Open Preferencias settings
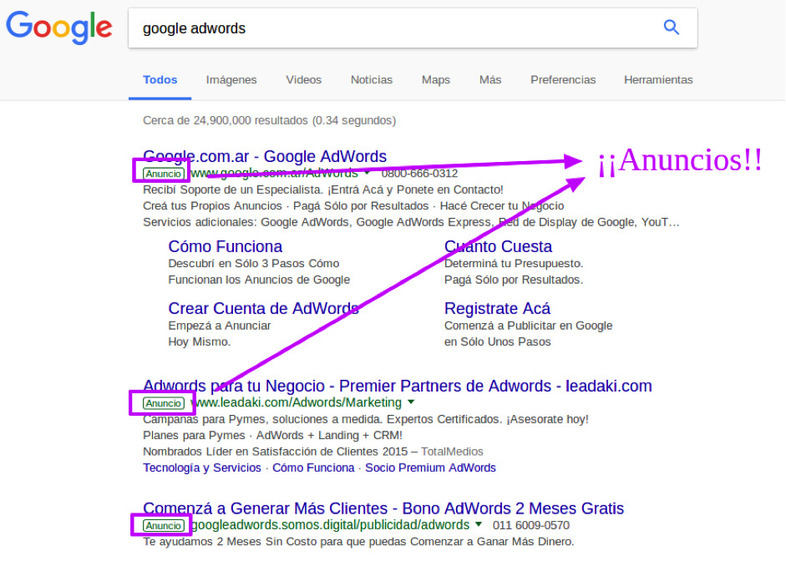Viewport: 786px width, 566px height. pos(563,80)
